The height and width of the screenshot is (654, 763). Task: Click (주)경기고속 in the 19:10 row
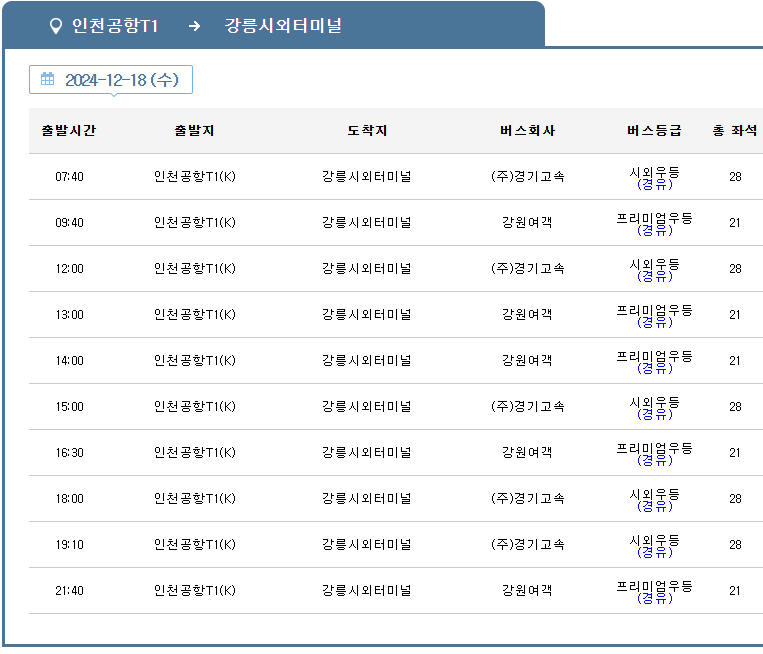click(x=527, y=544)
